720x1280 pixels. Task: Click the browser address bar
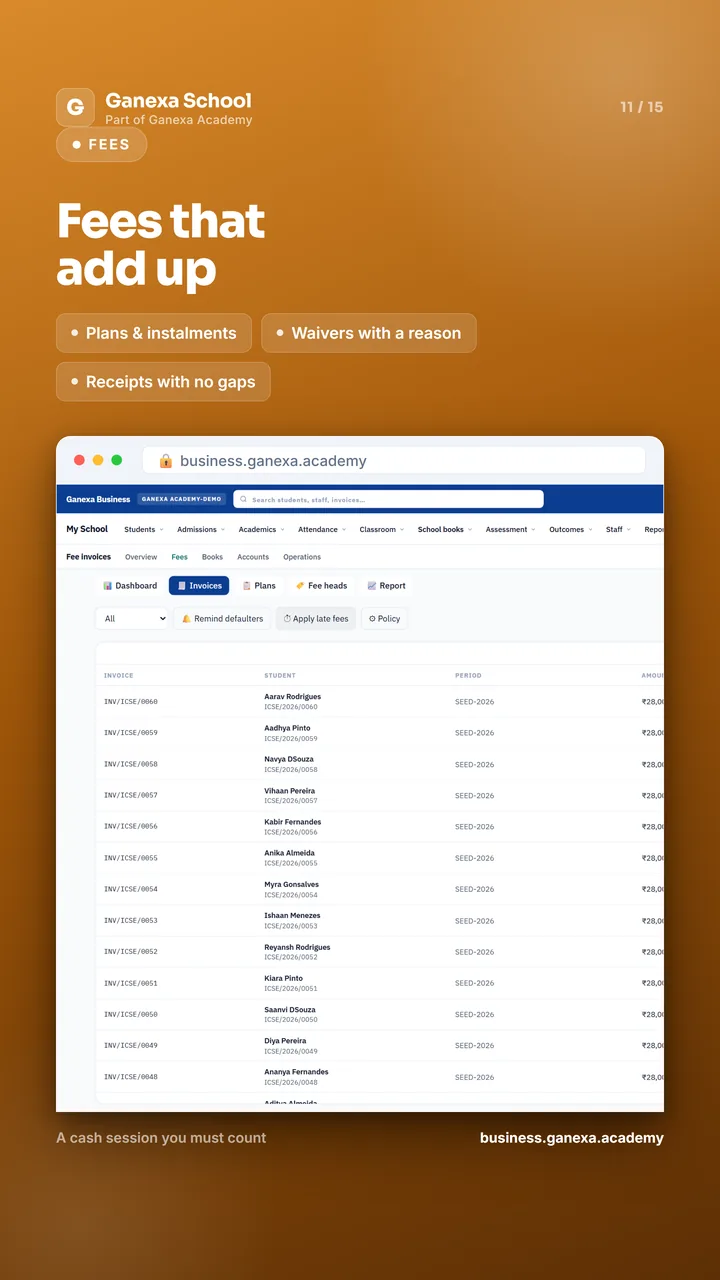(394, 461)
